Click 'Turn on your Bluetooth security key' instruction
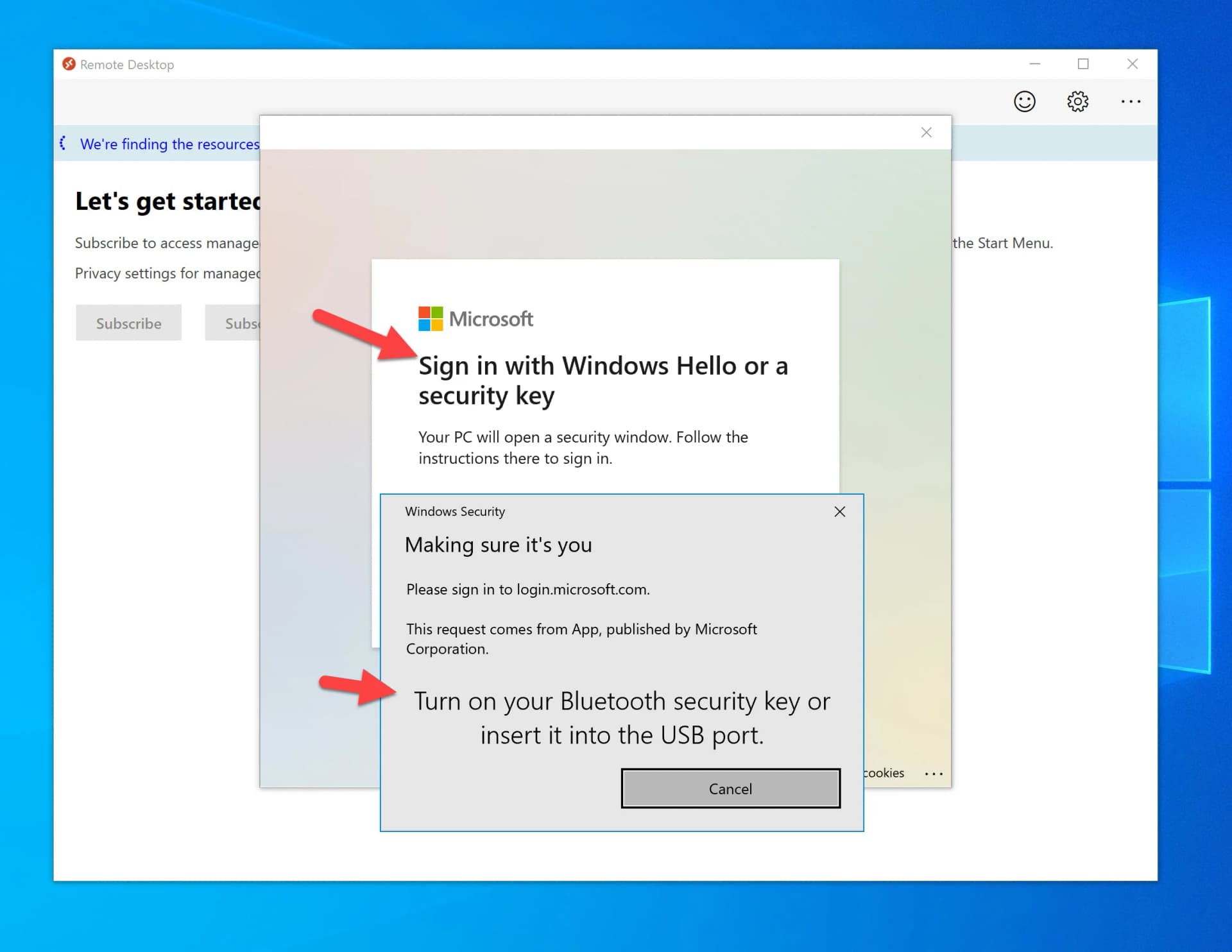The height and width of the screenshot is (952, 1232). (x=622, y=718)
